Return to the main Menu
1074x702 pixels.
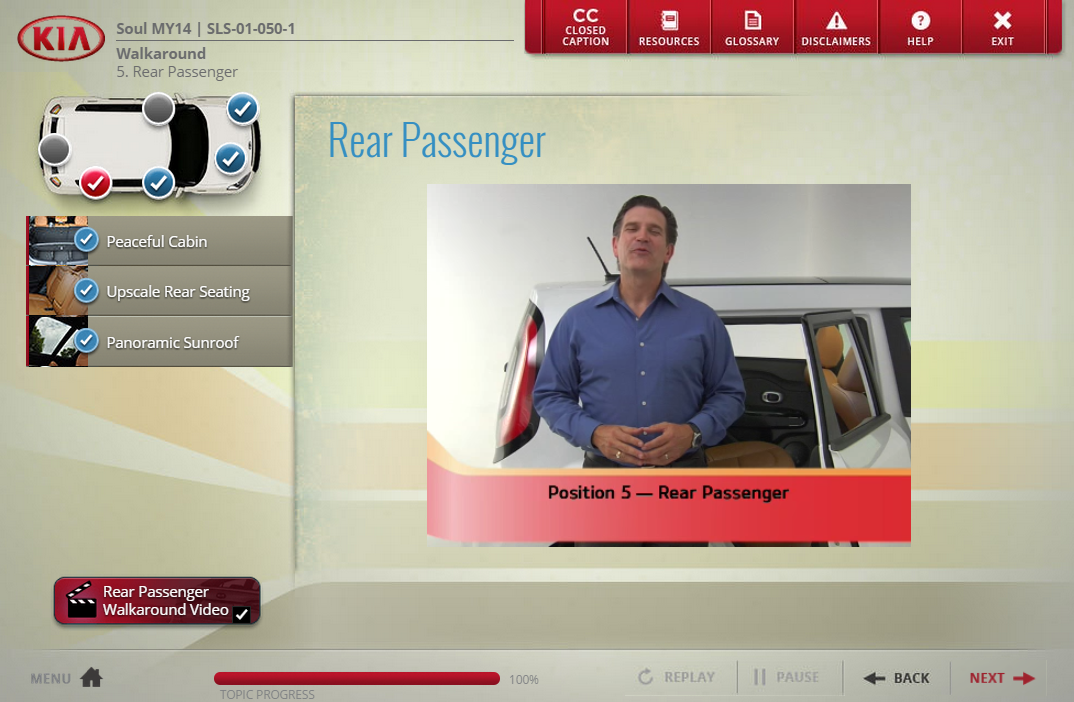66,678
